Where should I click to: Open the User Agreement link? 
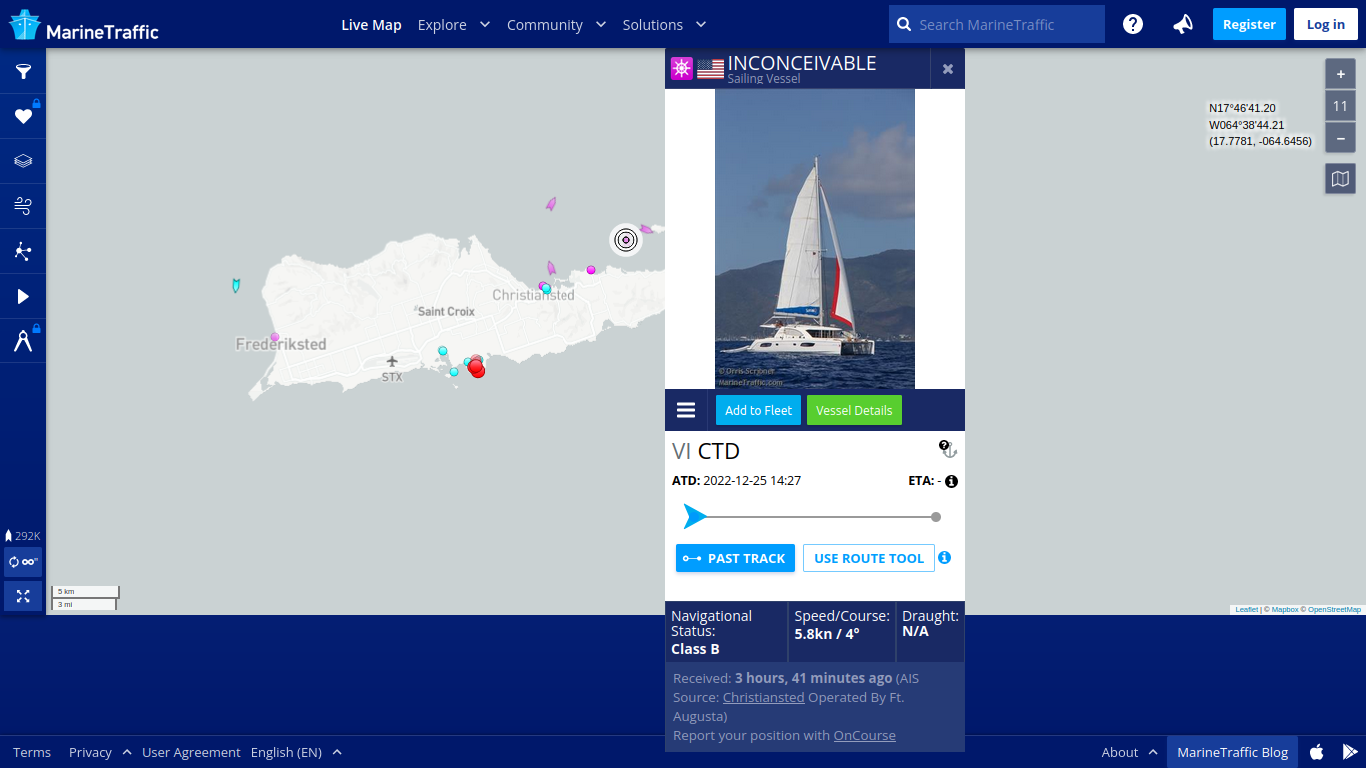tap(191, 752)
